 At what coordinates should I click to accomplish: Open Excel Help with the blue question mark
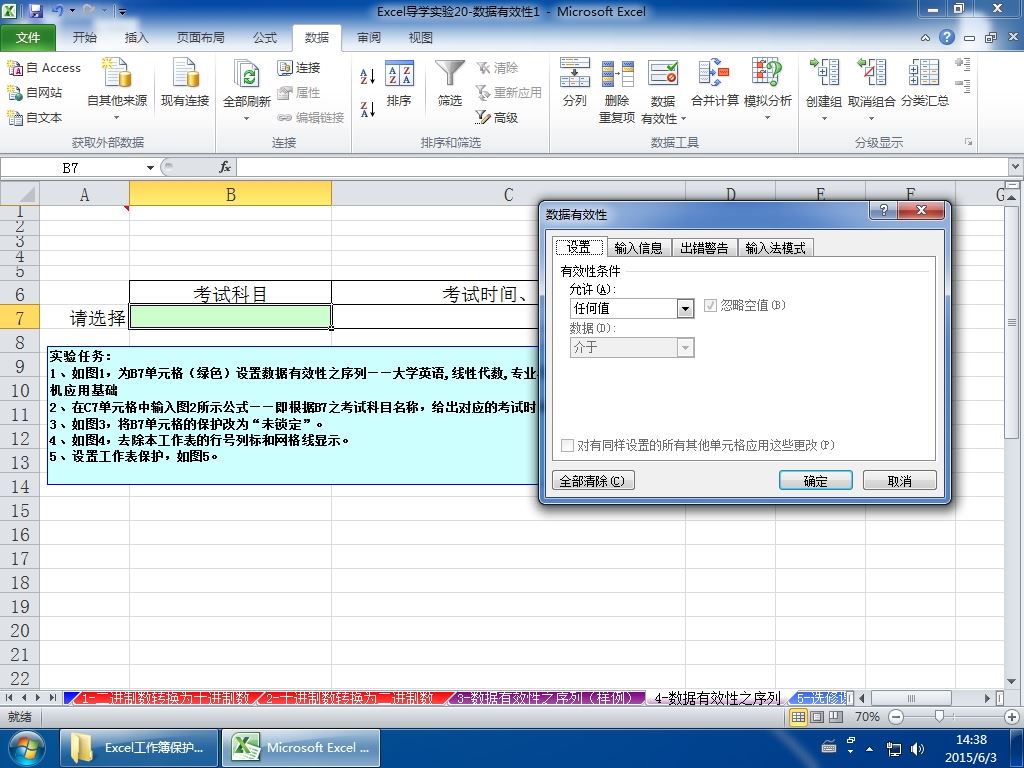tap(947, 37)
